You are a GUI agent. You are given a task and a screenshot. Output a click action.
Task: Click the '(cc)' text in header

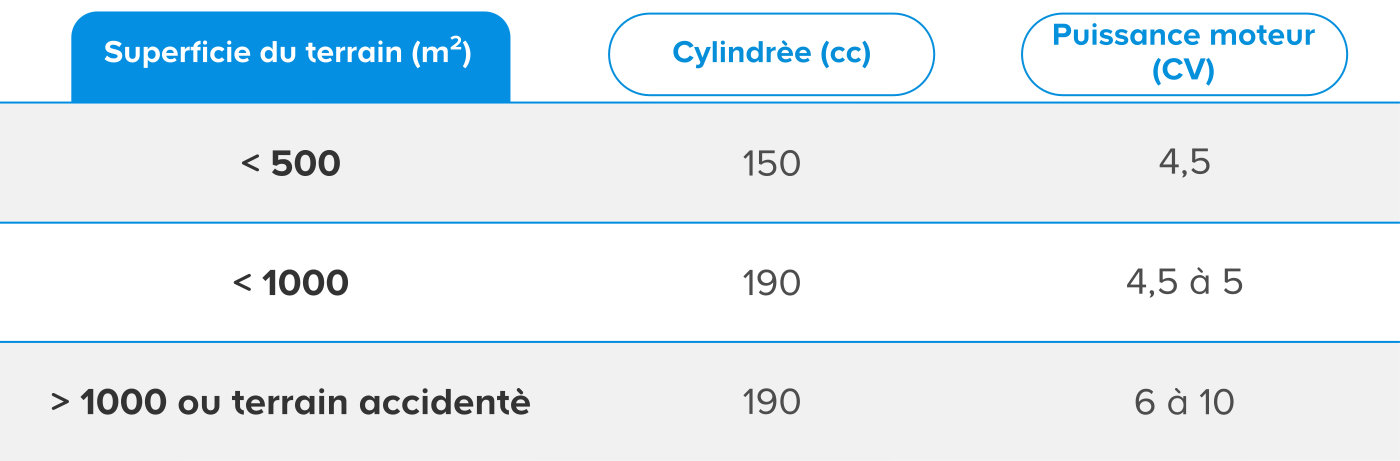(845, 54)
